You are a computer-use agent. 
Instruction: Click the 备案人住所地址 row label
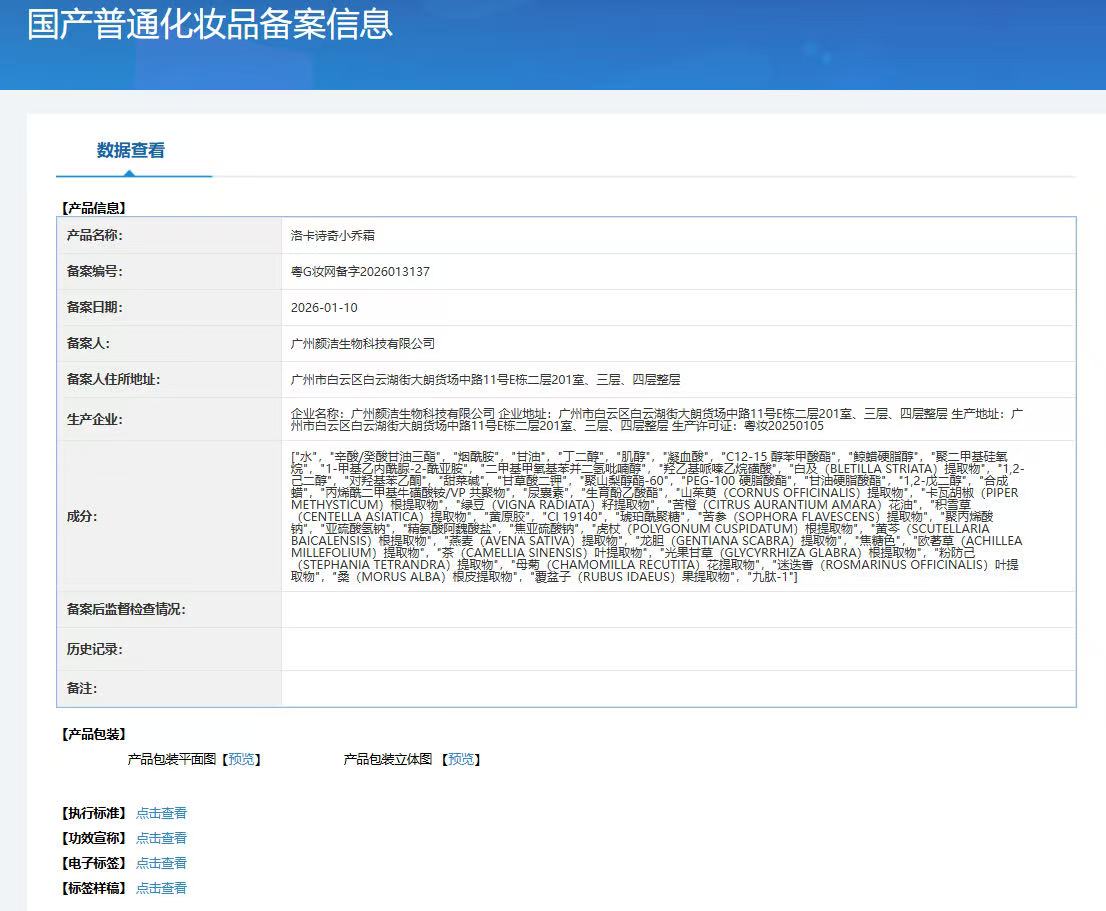click(114, 379)
